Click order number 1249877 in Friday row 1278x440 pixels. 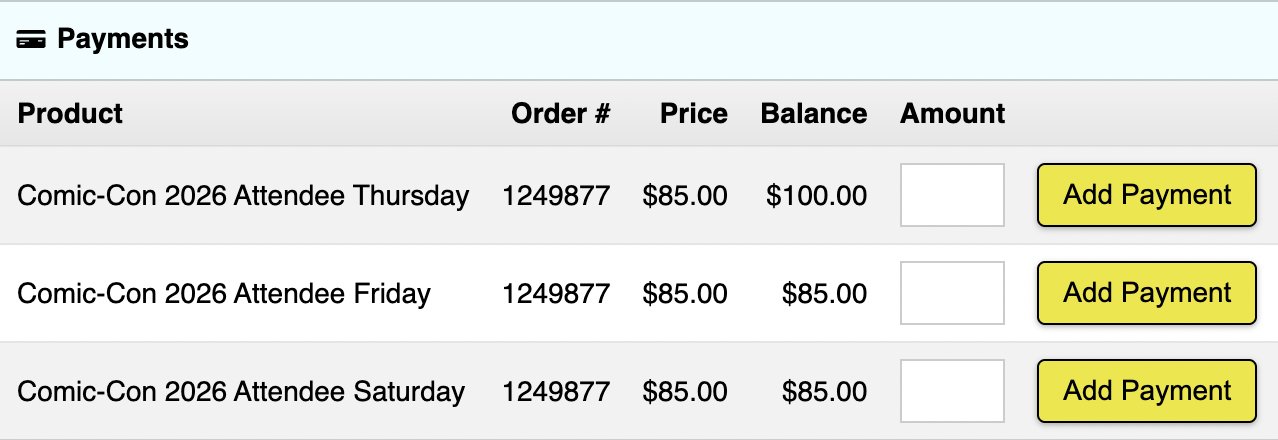click(555, 293)
